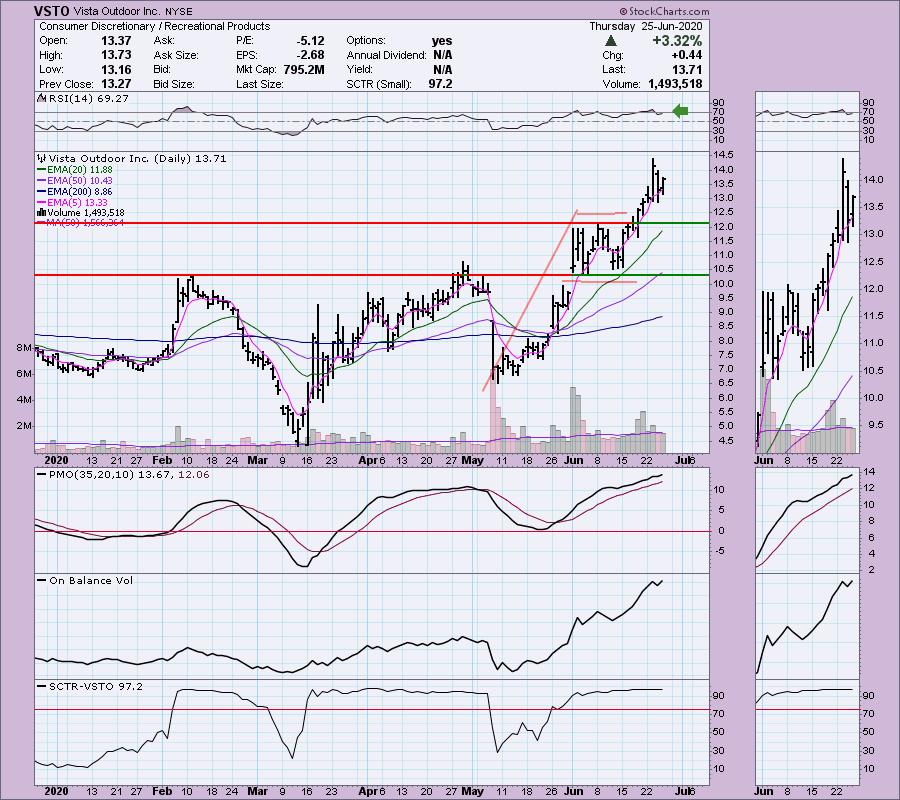Click the Prev Close value 13.27
Screen dimensions: 900x800
pos(116,84)
